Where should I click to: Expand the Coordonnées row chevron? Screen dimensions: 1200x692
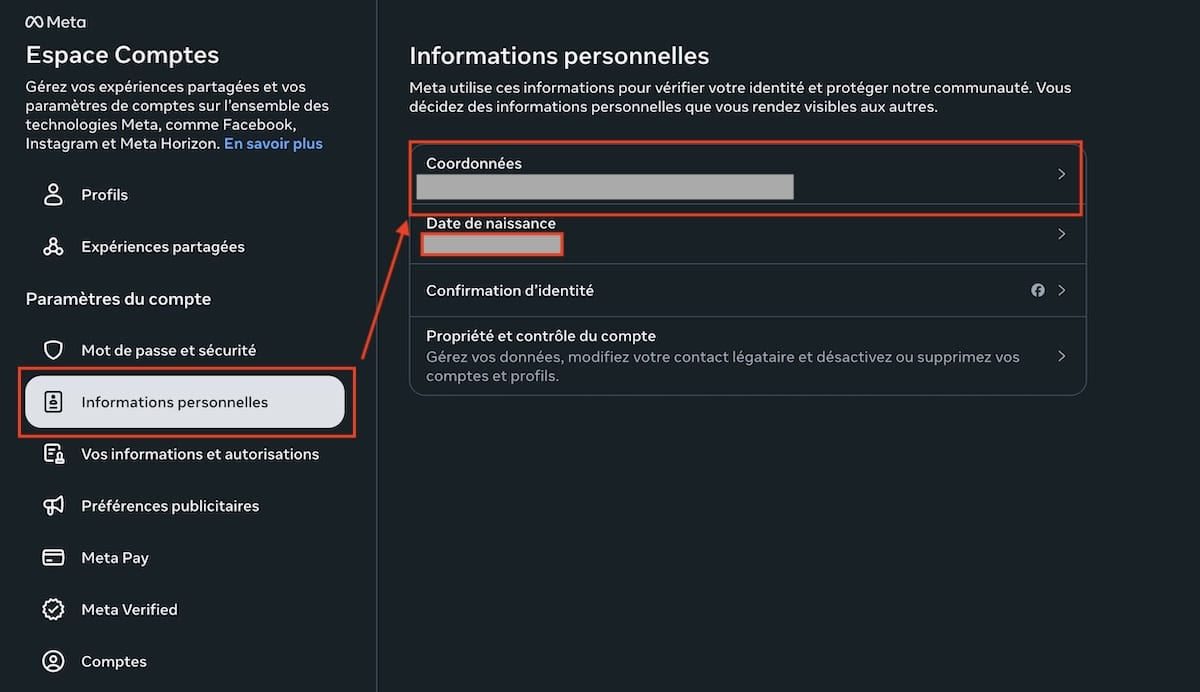click(1062, 174)
